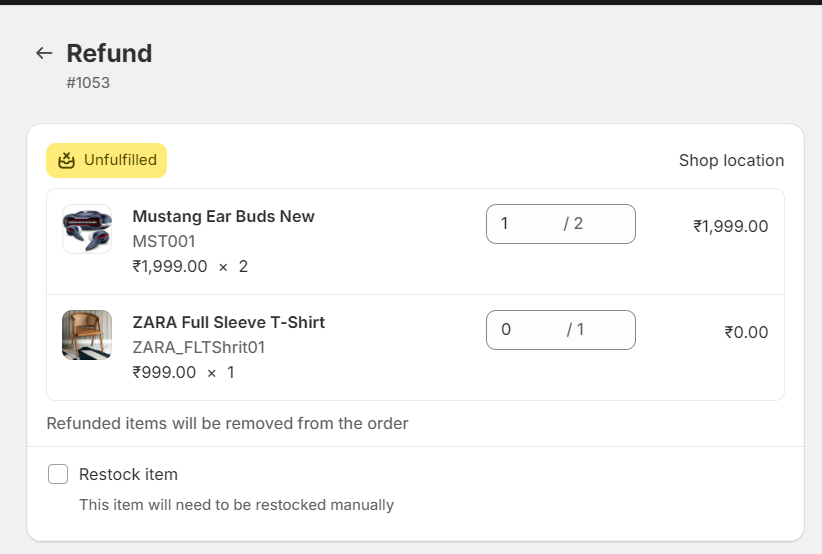822x554 pixels.
Task: Click the ZARA_FLTShrit01 SKU text
Action: tap(199, 347)
